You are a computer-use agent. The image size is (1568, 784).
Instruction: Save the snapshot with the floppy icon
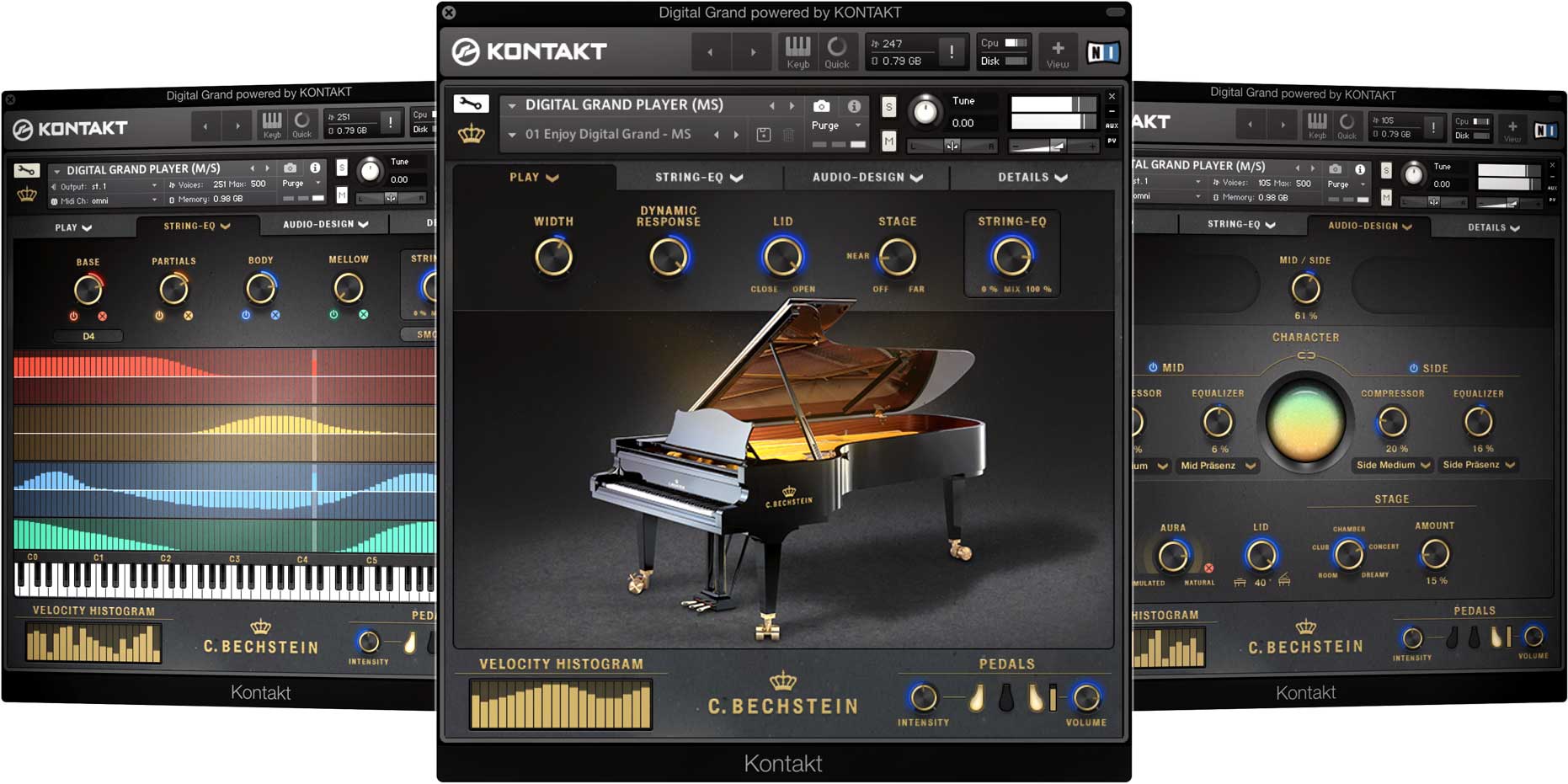coord(764,135)
